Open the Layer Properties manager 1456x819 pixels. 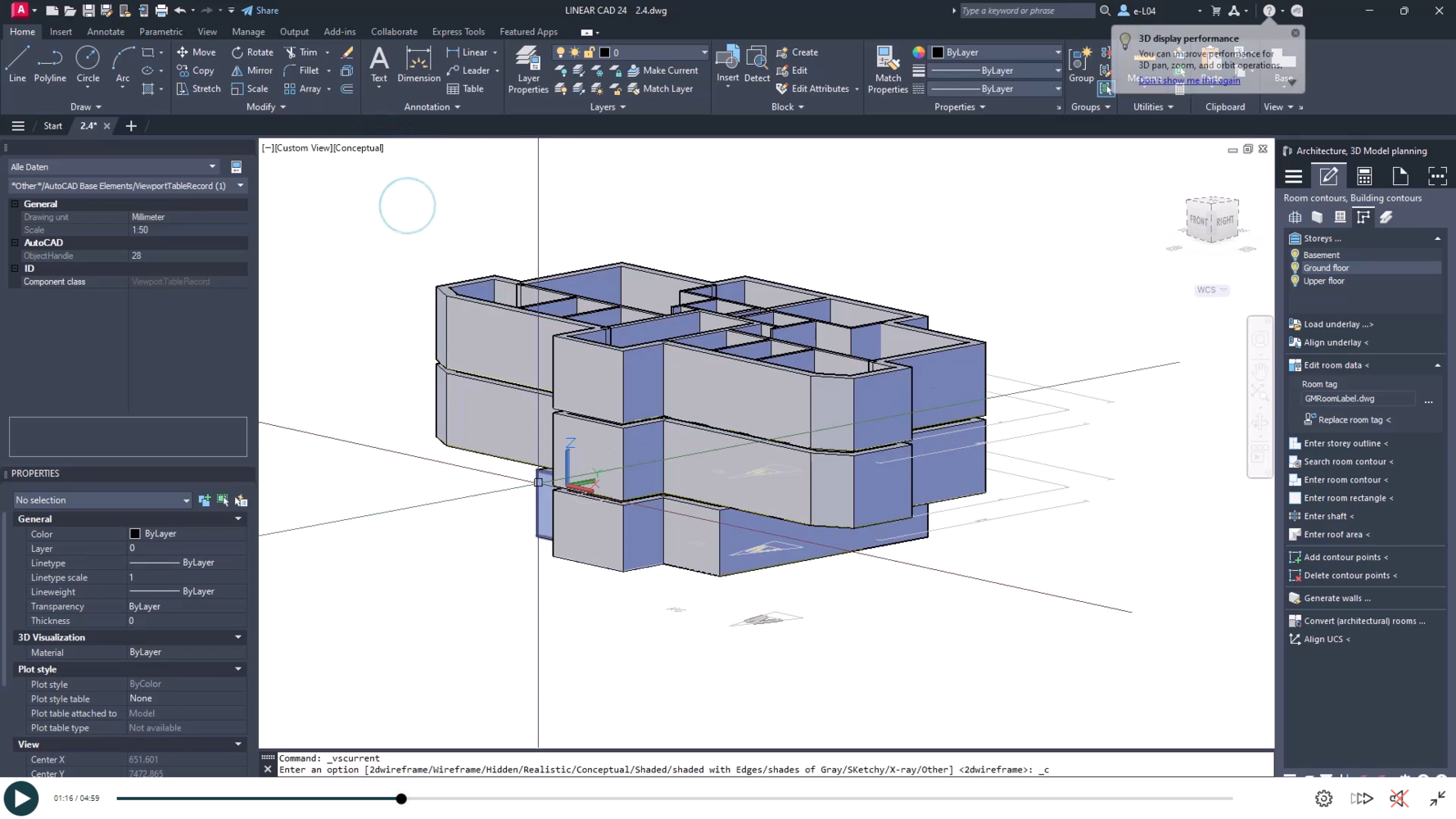[528, 70]
